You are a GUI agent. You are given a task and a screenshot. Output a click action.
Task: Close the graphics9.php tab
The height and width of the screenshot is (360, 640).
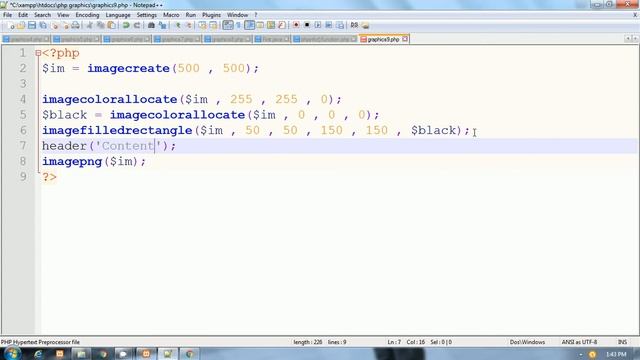click(405, 39)
